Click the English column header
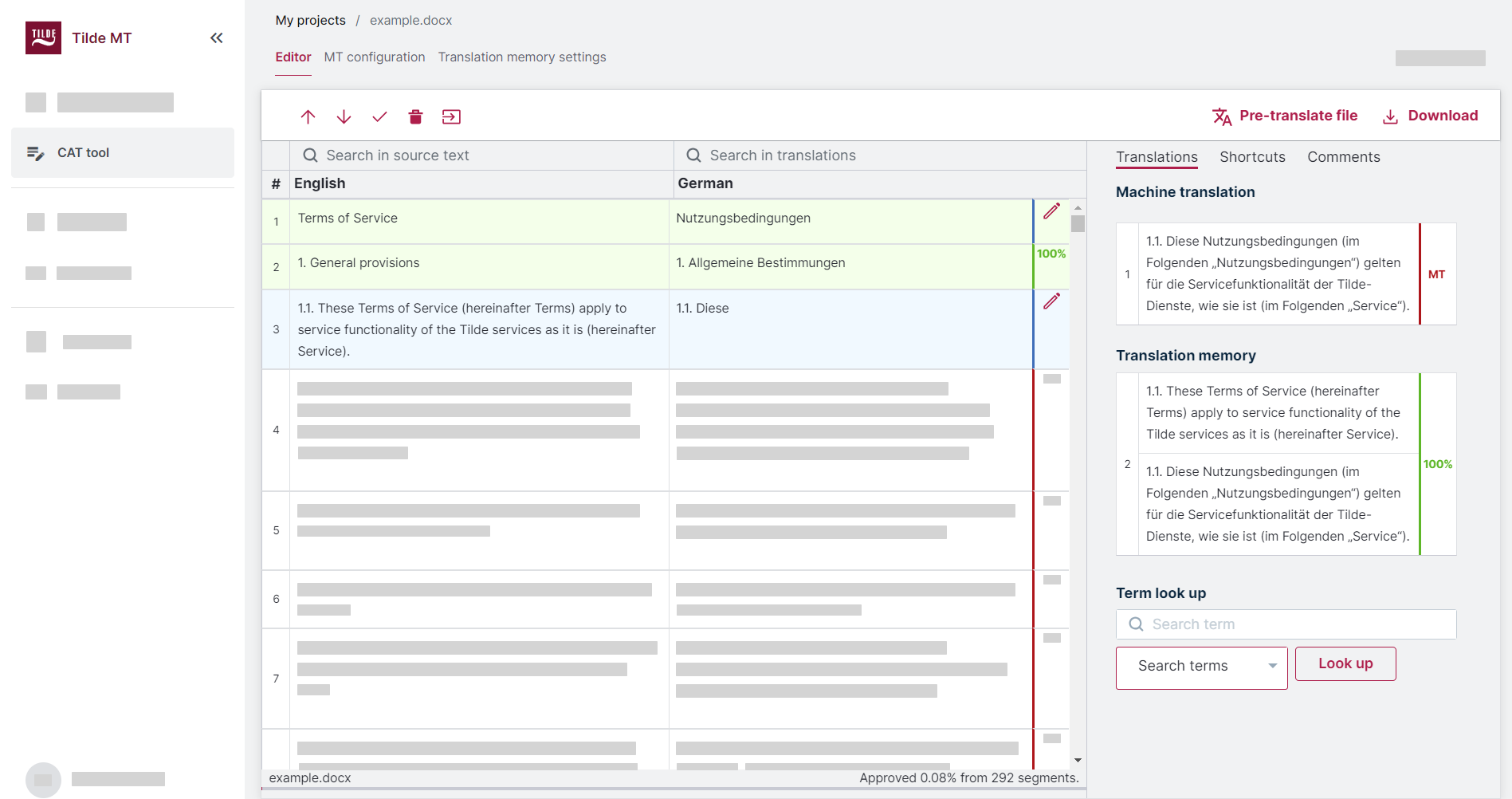The height and width of the screenshot is (799, 1512). (x=320, y=183)
